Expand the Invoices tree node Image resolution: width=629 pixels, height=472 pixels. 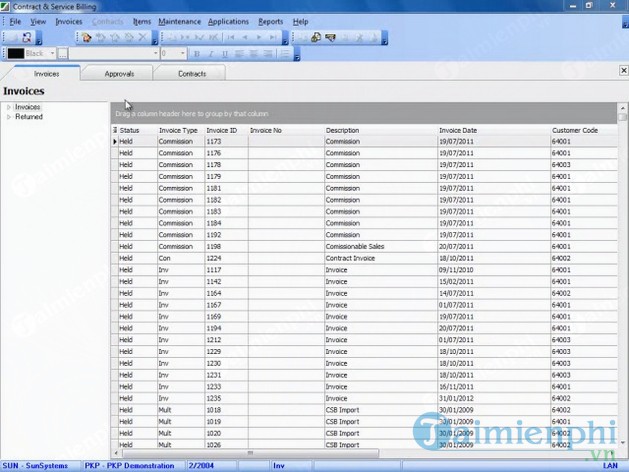pyautogui.click(x=8, y=107)
